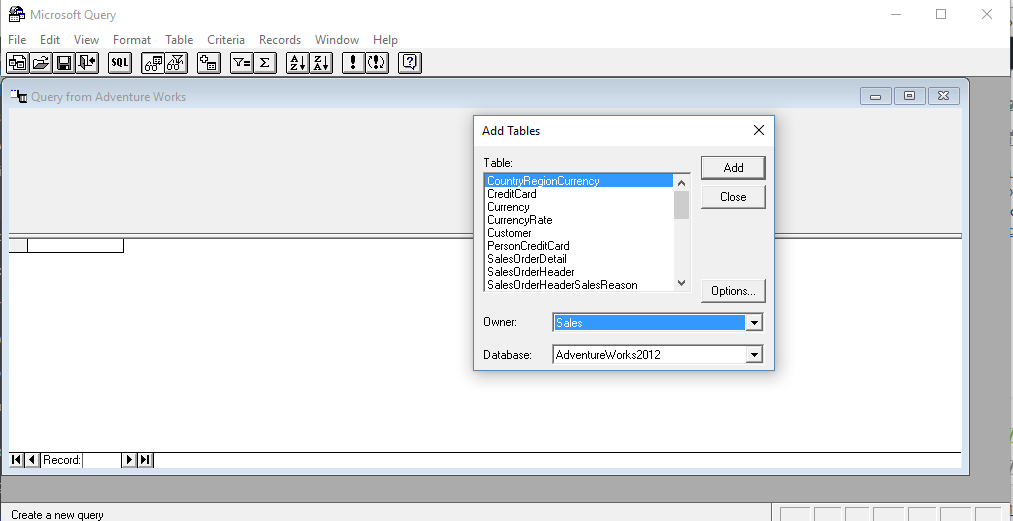Sort descending with the Z-A icon

(x=321, y=63)
